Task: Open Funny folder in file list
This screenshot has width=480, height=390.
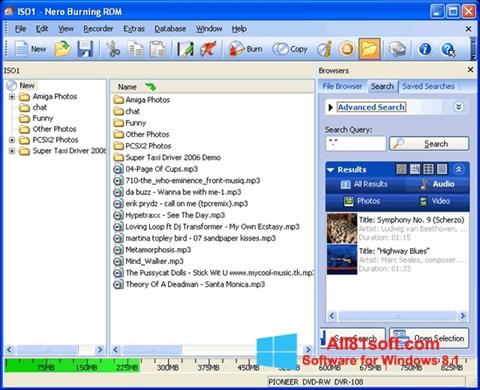Action: point(130,123)
